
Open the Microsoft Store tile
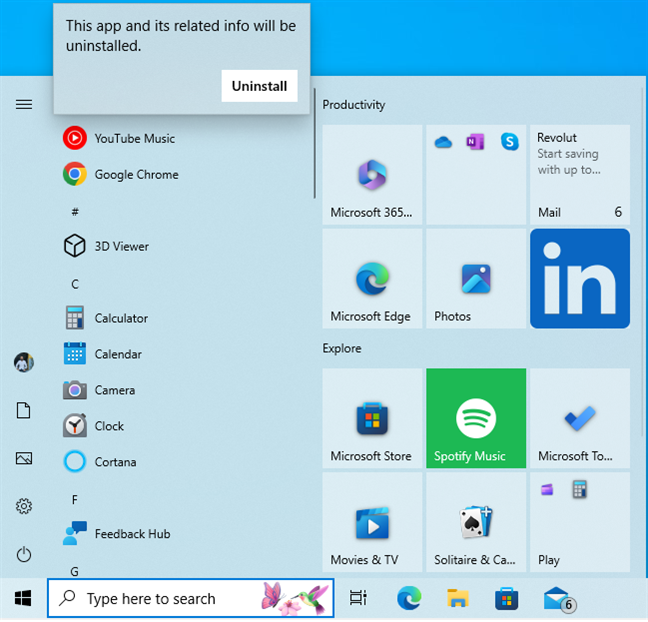coord(372,418)
